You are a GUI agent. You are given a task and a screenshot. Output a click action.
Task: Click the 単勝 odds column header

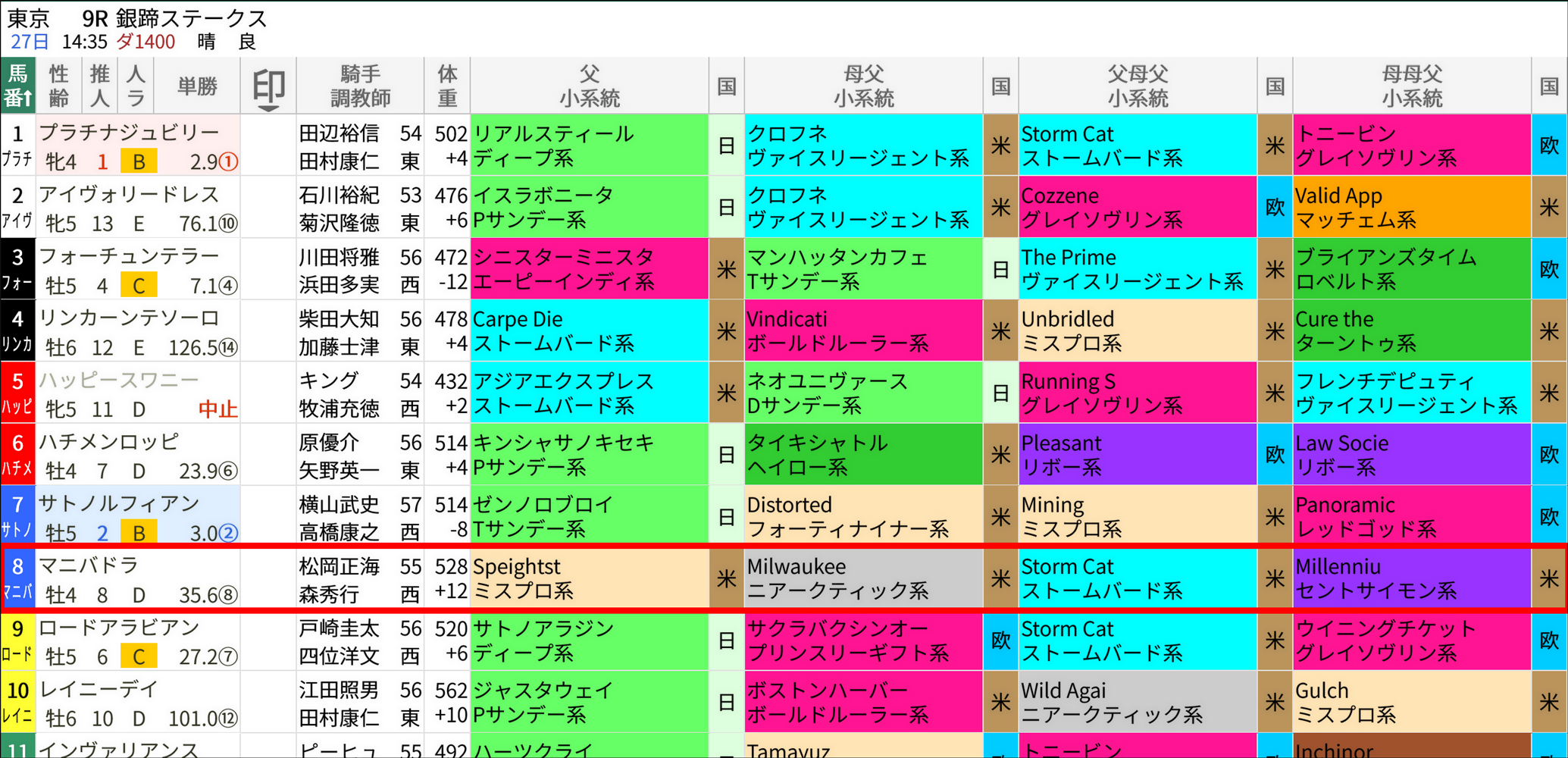click(197, 86)
